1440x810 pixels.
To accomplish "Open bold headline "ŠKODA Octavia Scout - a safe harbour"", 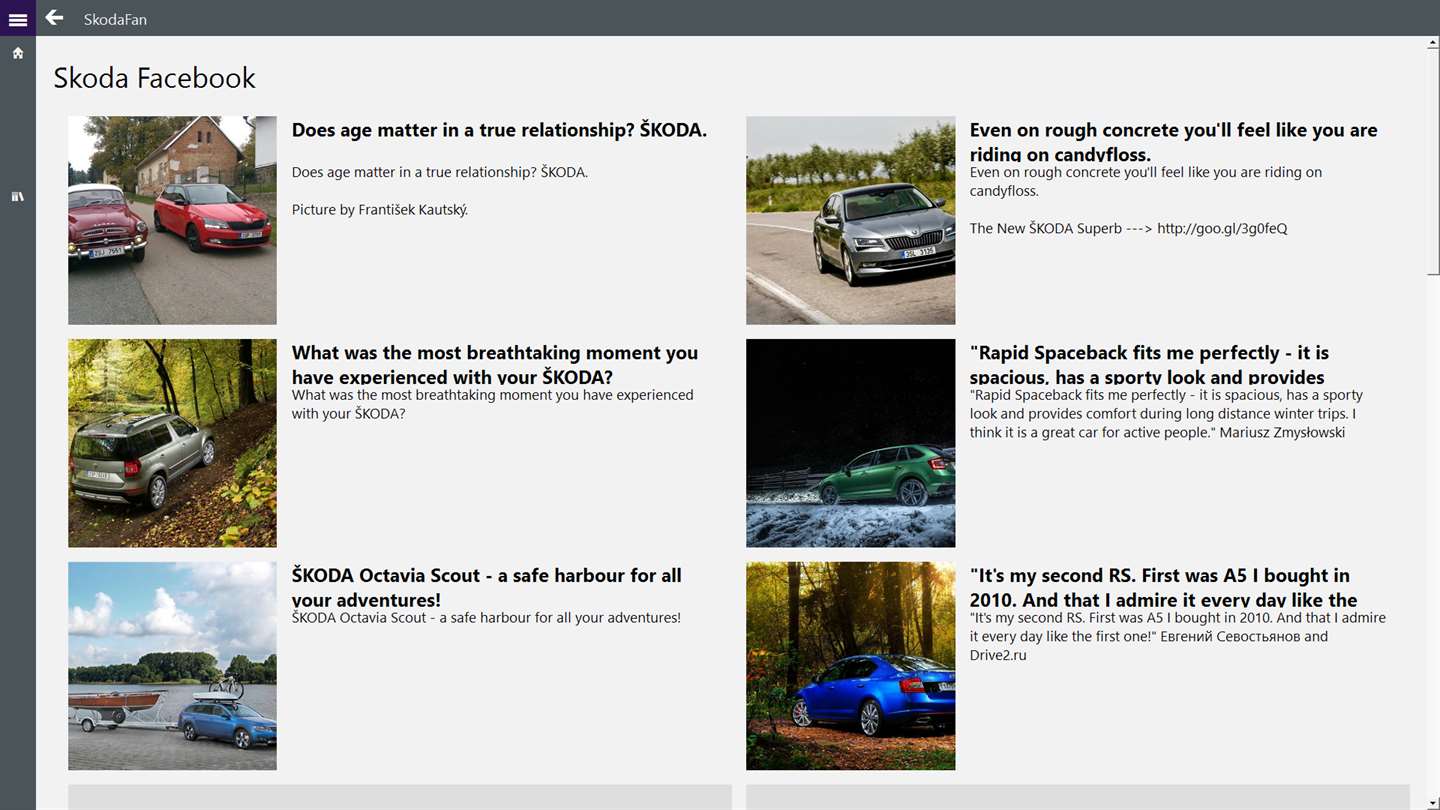I will tap(487, 587).
